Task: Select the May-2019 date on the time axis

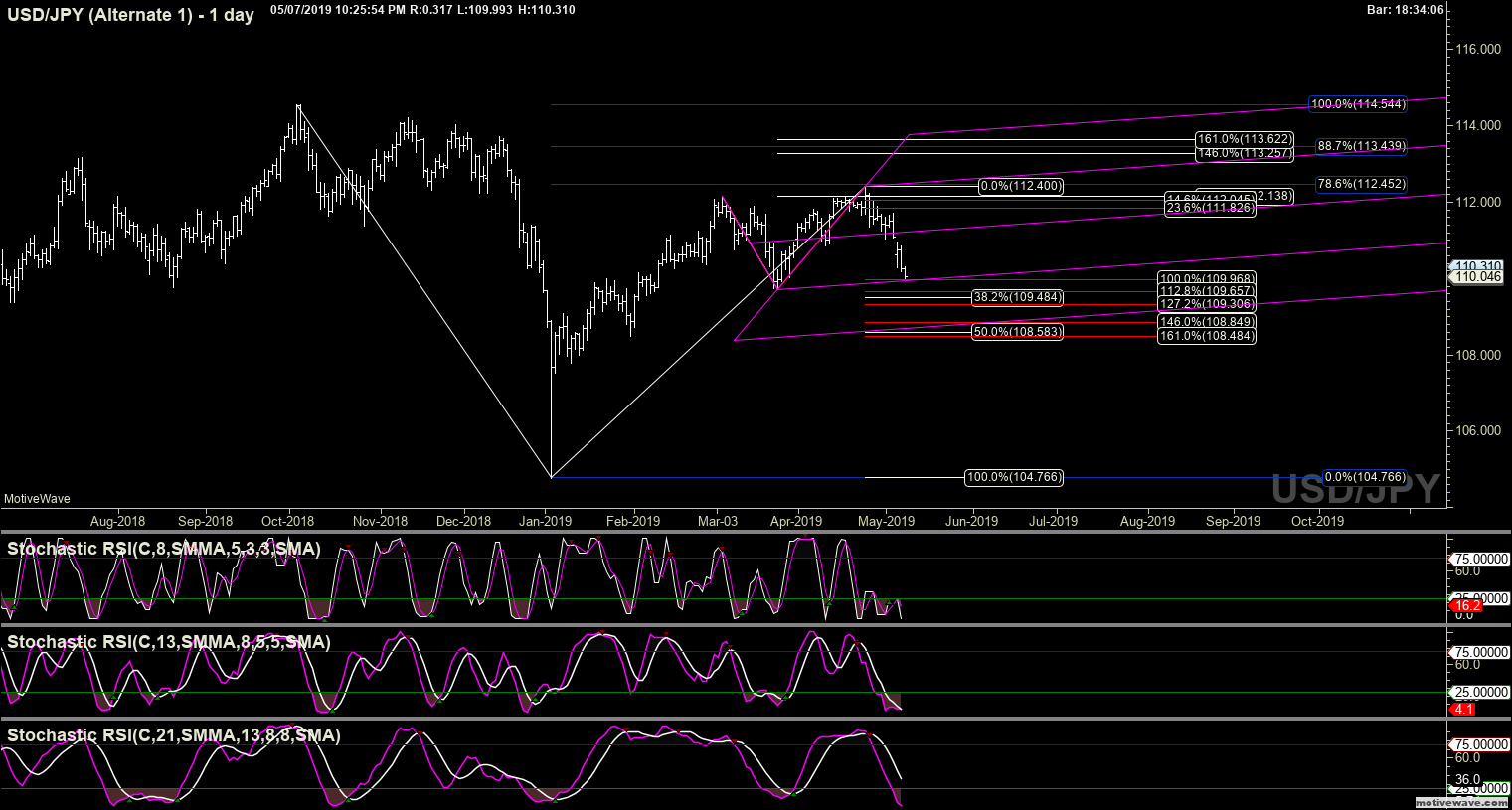Action: (x=887, y=521)
